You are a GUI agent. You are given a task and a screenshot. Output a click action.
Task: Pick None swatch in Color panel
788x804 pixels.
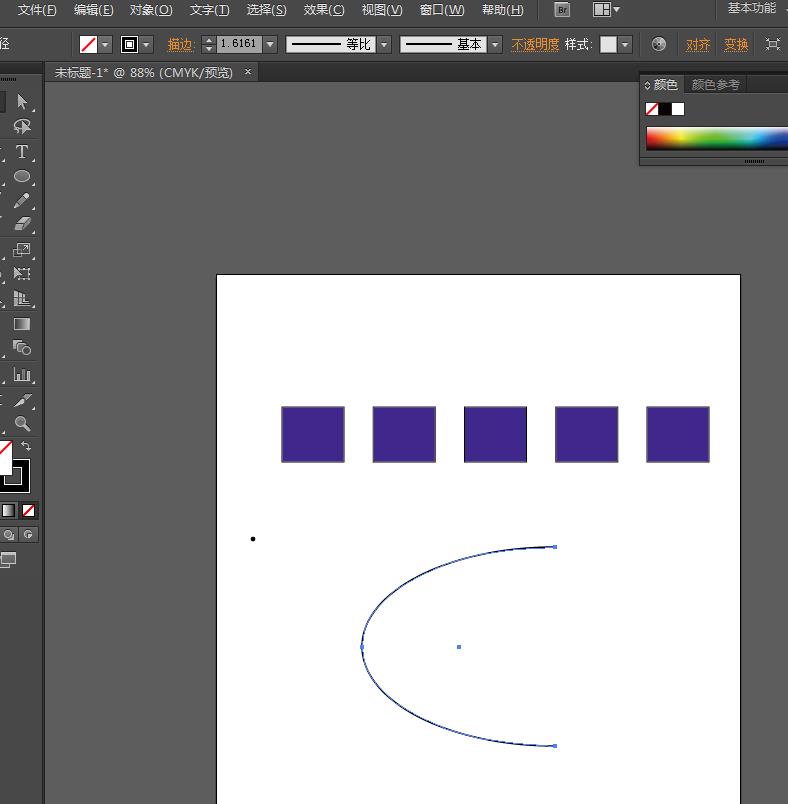point(652,109)
